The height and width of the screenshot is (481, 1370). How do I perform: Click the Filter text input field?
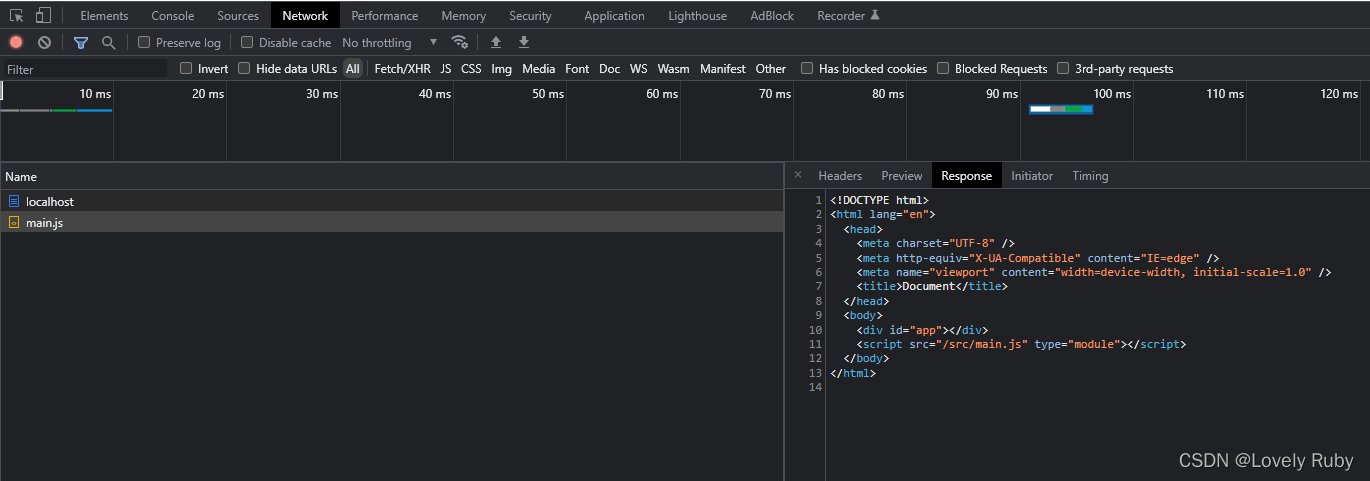(84, 69)
